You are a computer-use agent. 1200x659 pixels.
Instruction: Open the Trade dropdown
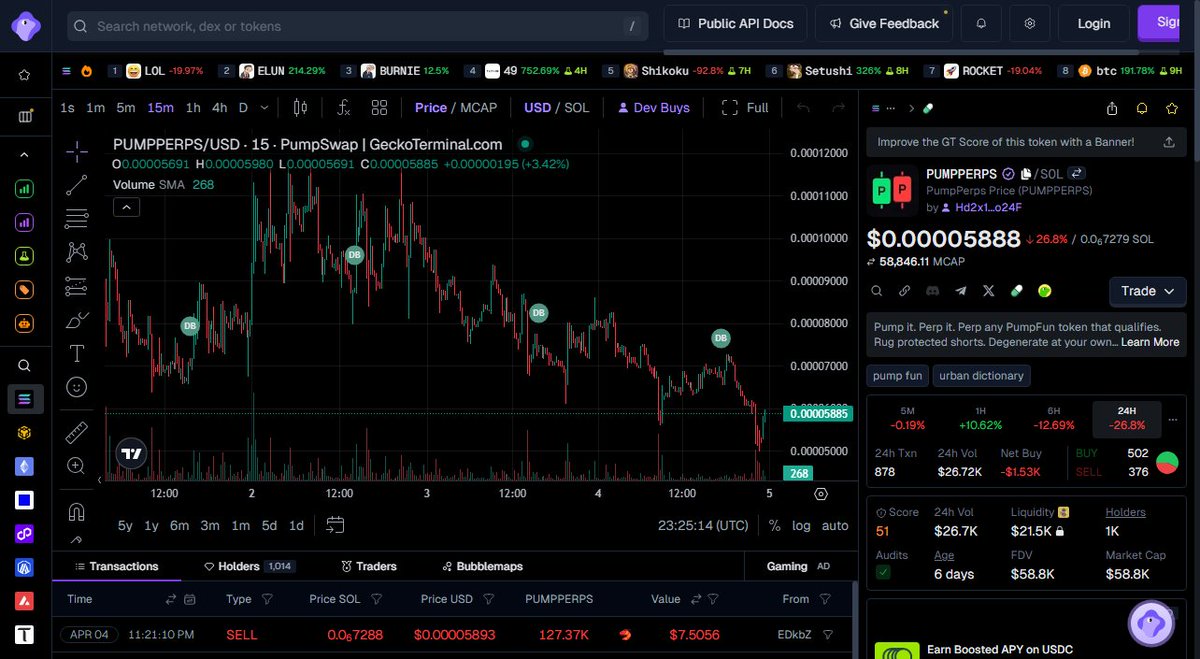pos(1148,291)
